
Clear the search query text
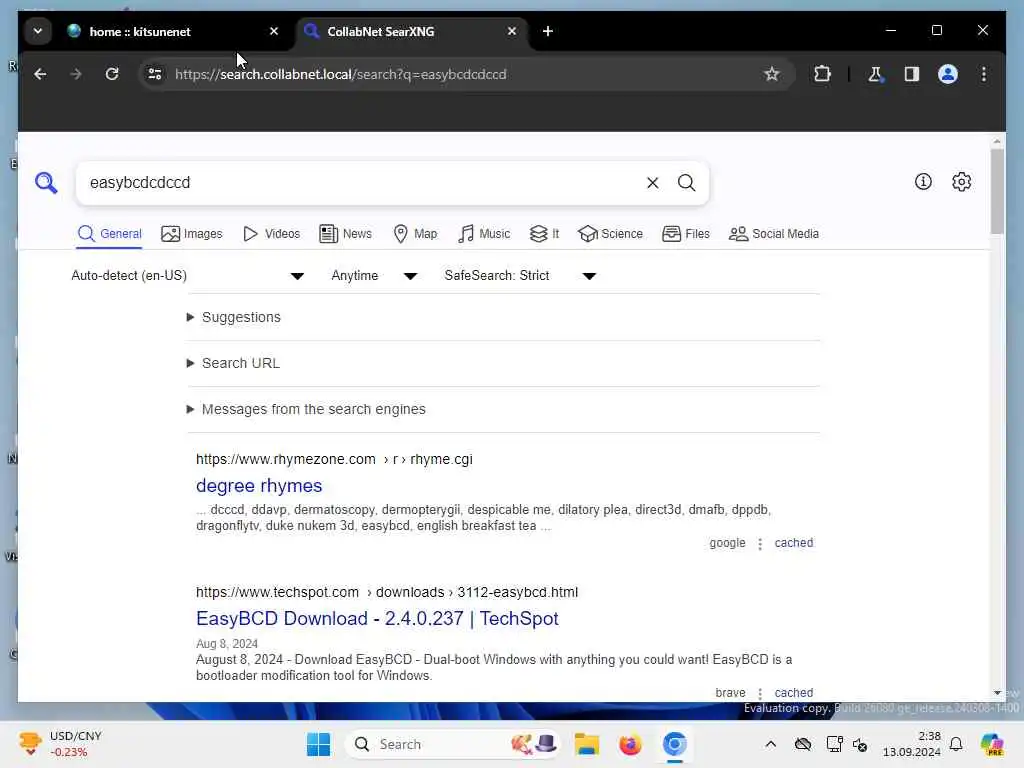click(652, 183)
